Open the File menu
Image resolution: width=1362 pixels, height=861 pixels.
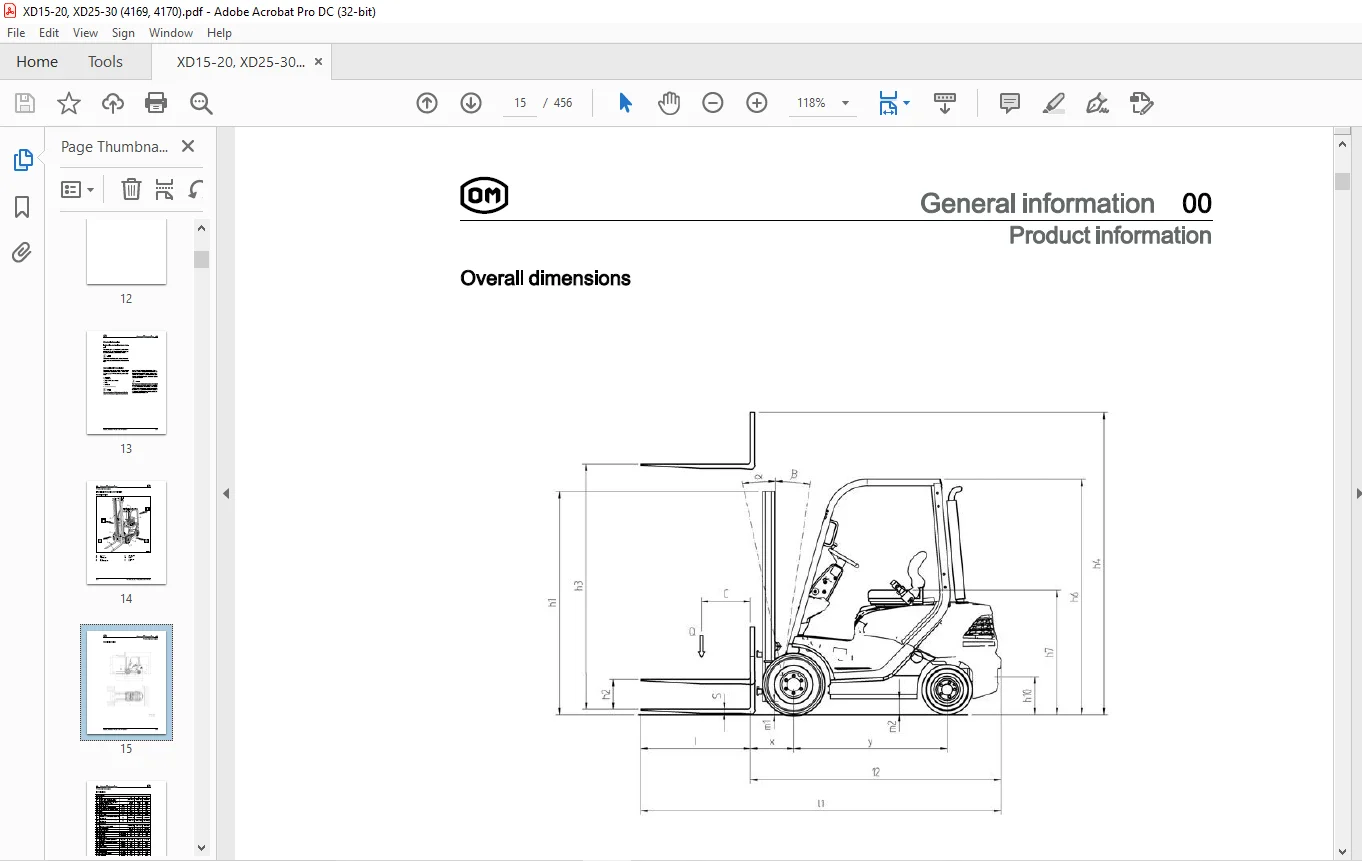16,33
